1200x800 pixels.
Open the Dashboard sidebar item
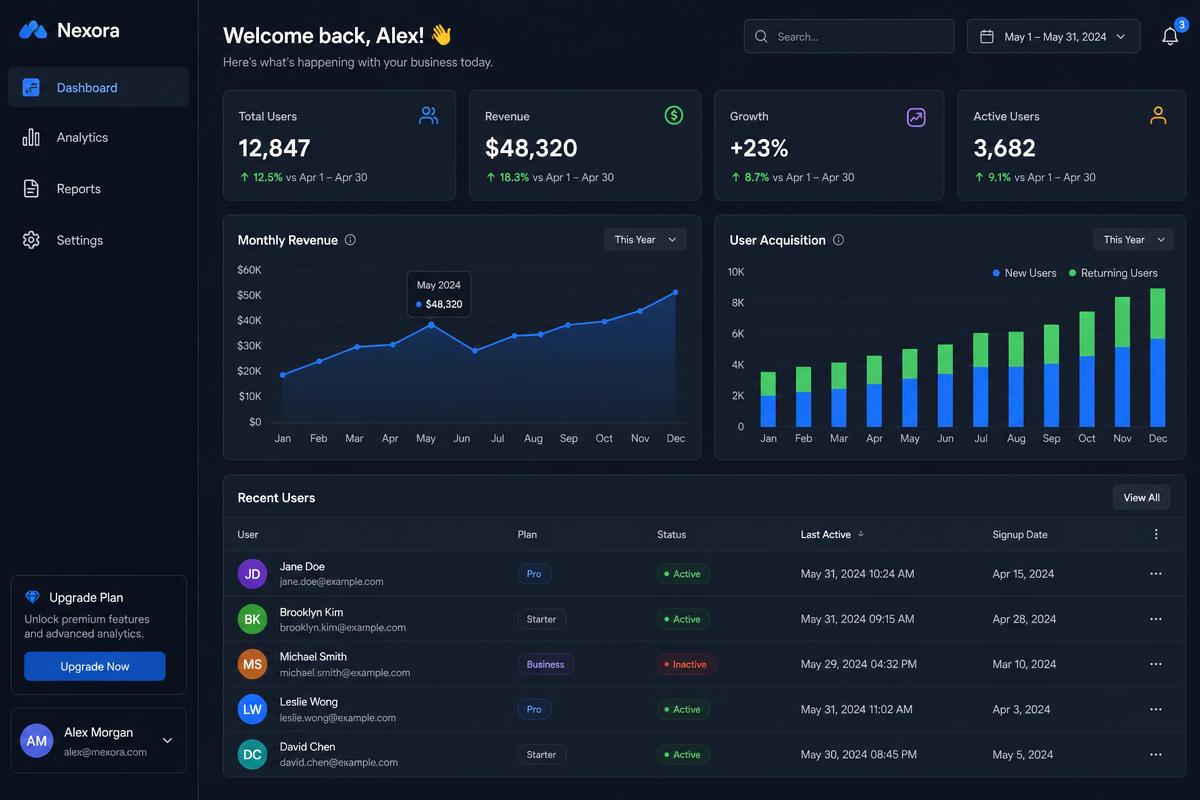point(98,87)
